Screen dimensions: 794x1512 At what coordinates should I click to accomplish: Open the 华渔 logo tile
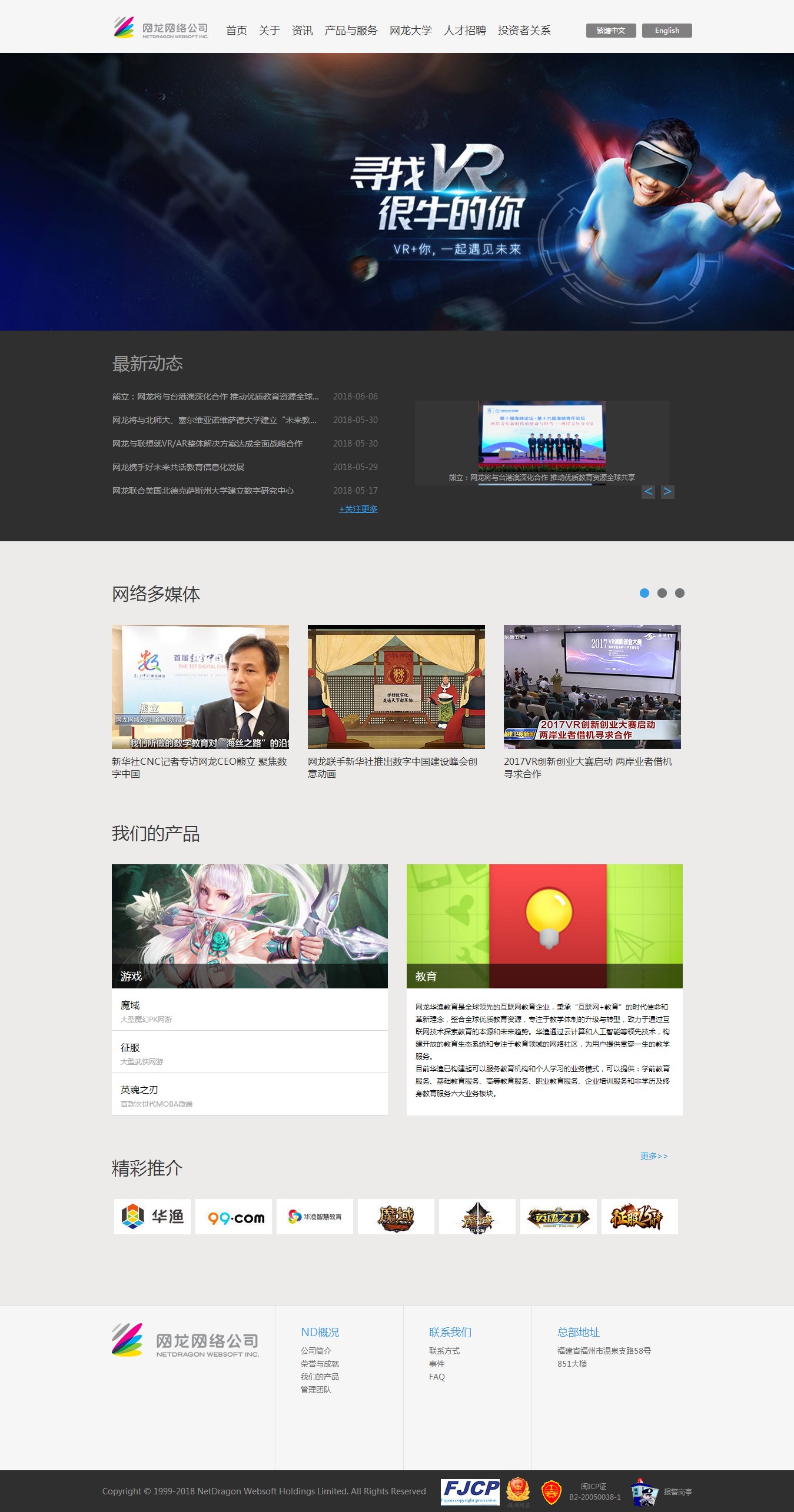pyautogui.click(x=152, y=1217)
